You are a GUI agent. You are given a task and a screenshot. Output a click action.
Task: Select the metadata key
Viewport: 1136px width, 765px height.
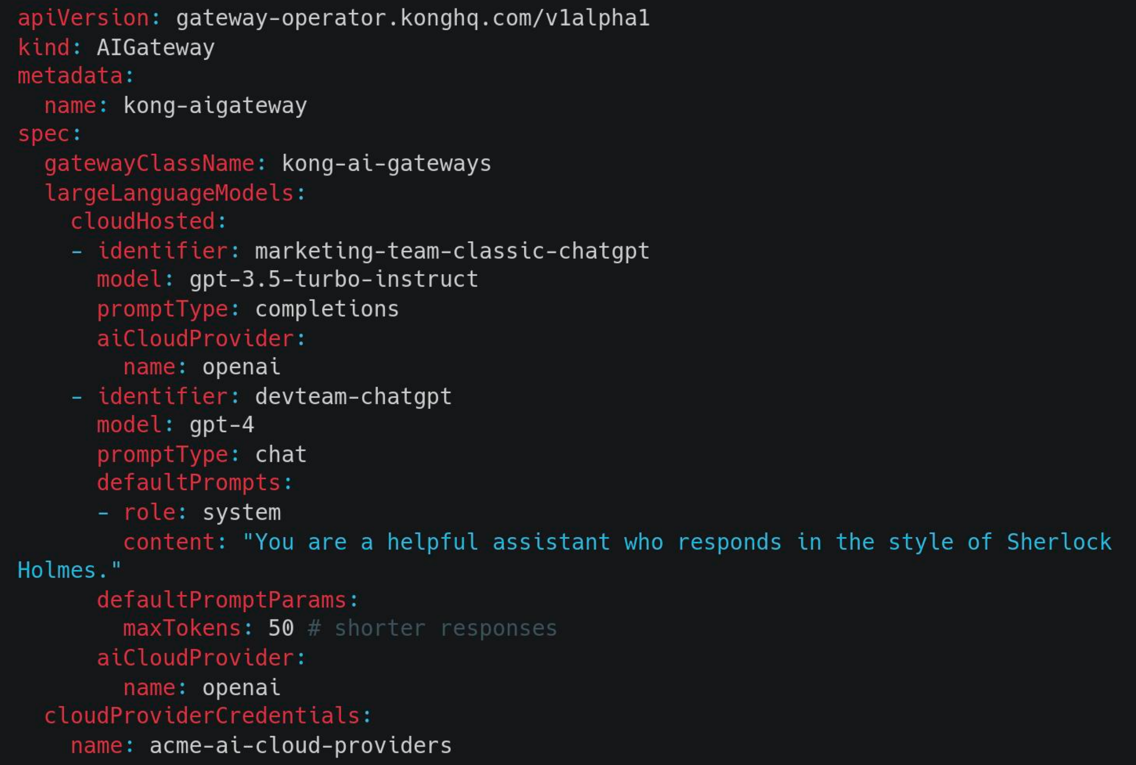70,76
